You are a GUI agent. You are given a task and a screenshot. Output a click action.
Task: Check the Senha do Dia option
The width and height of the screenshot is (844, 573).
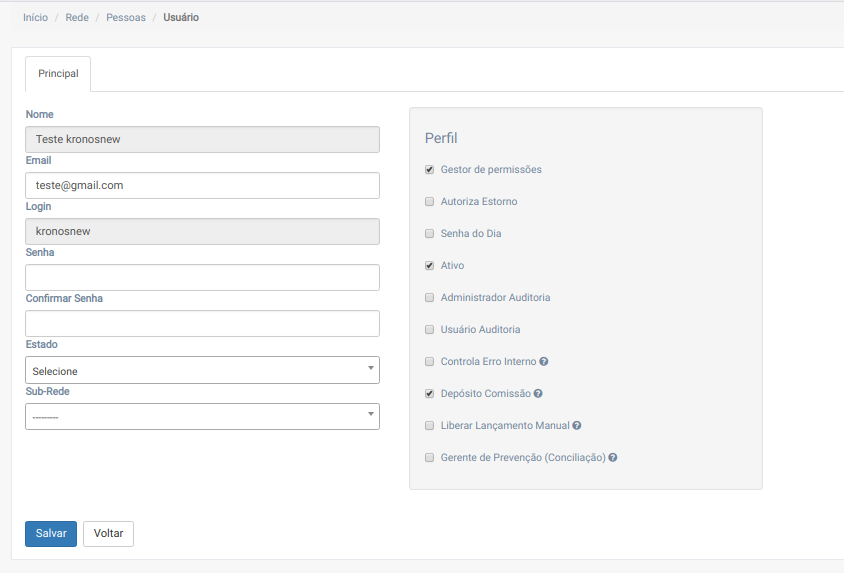click(430, 234)
